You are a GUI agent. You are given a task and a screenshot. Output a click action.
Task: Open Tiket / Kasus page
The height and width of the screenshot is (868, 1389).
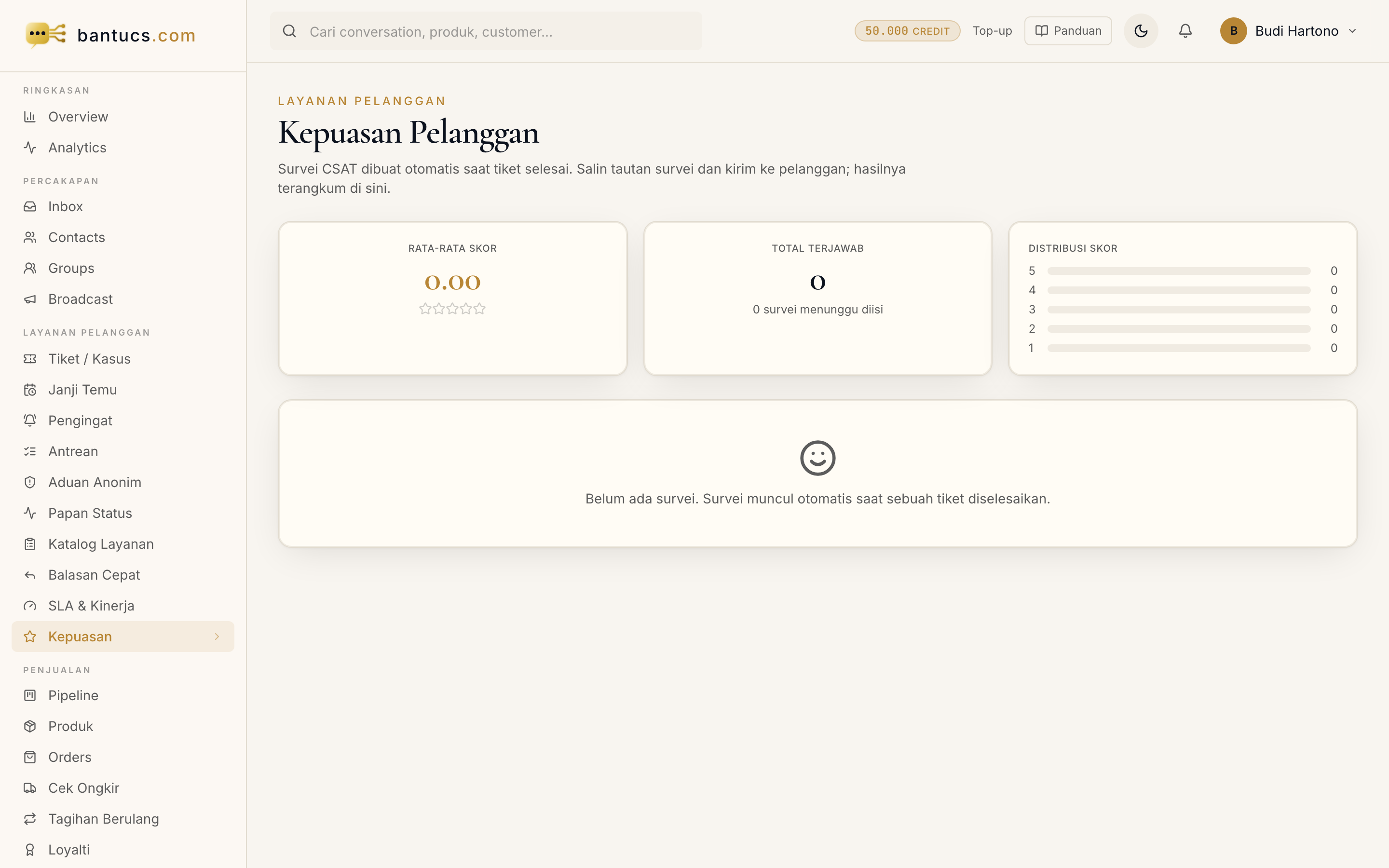tap(123, 359)
